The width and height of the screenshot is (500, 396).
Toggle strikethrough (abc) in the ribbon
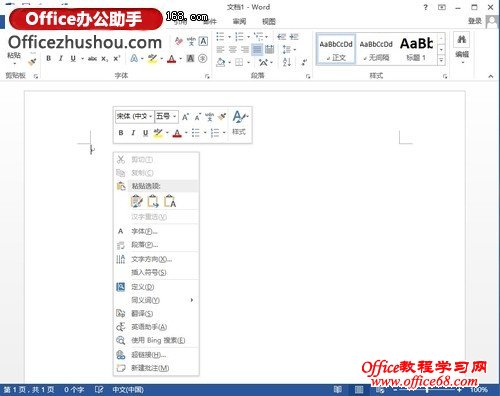(92, 59)
